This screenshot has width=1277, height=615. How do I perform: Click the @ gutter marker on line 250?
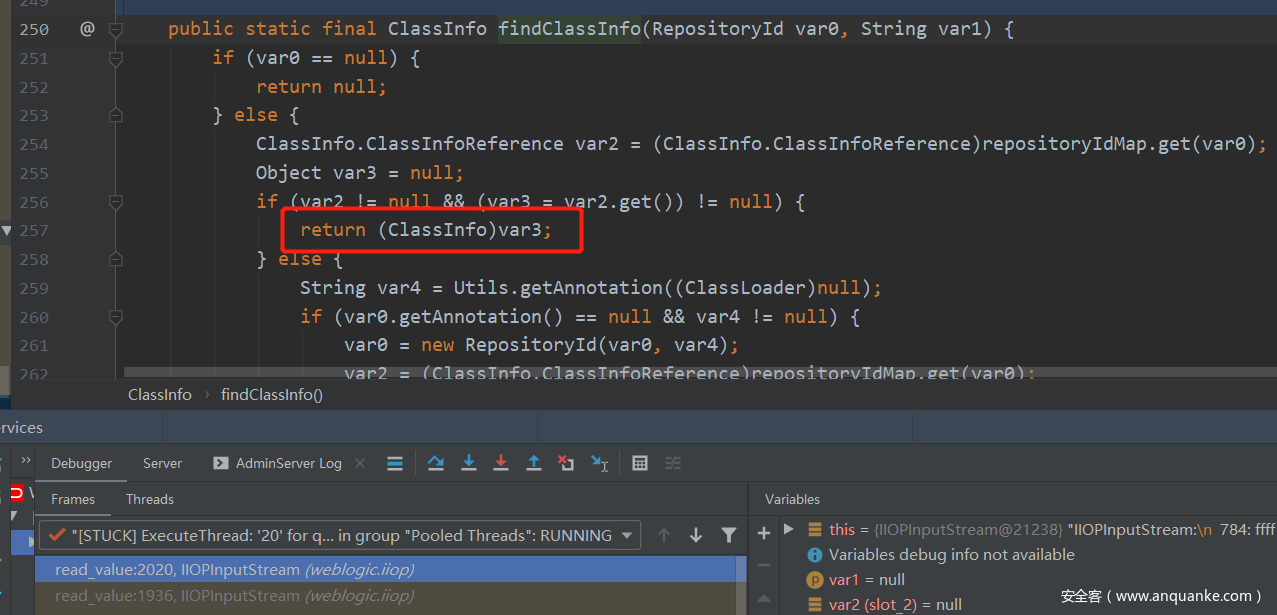tap(87, 29)
